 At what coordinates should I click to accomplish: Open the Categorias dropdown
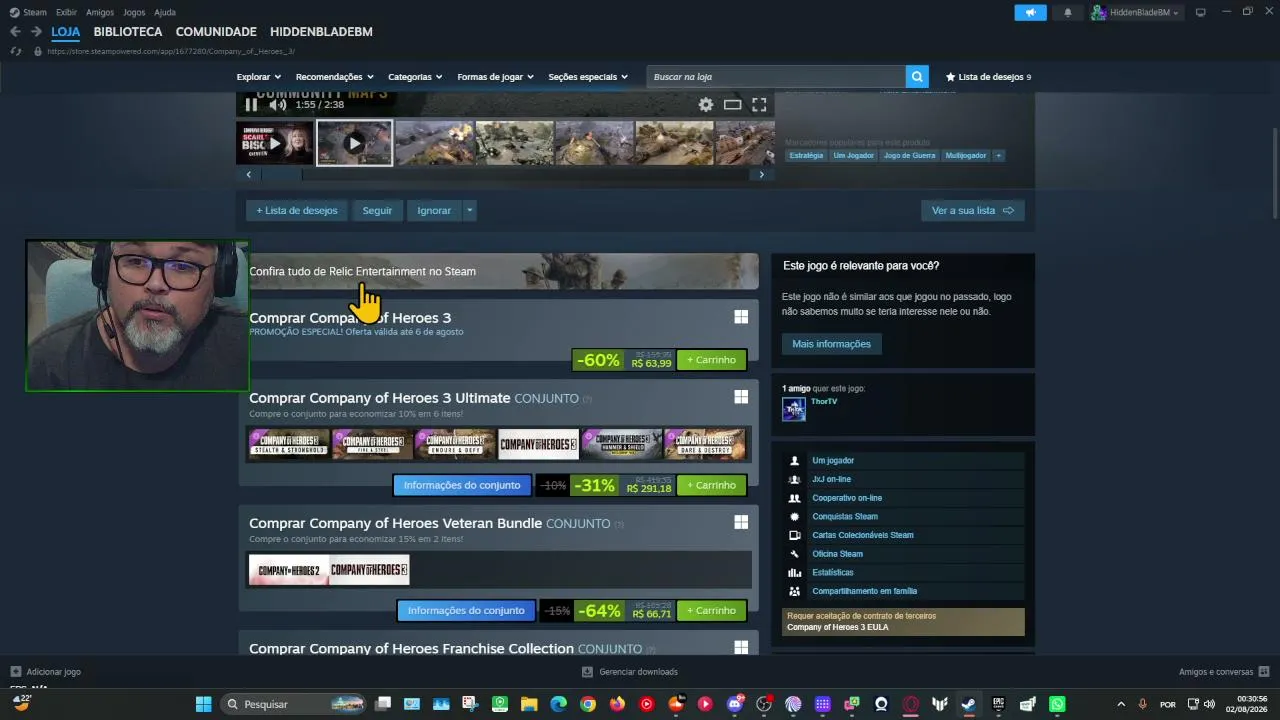(415, 77)
